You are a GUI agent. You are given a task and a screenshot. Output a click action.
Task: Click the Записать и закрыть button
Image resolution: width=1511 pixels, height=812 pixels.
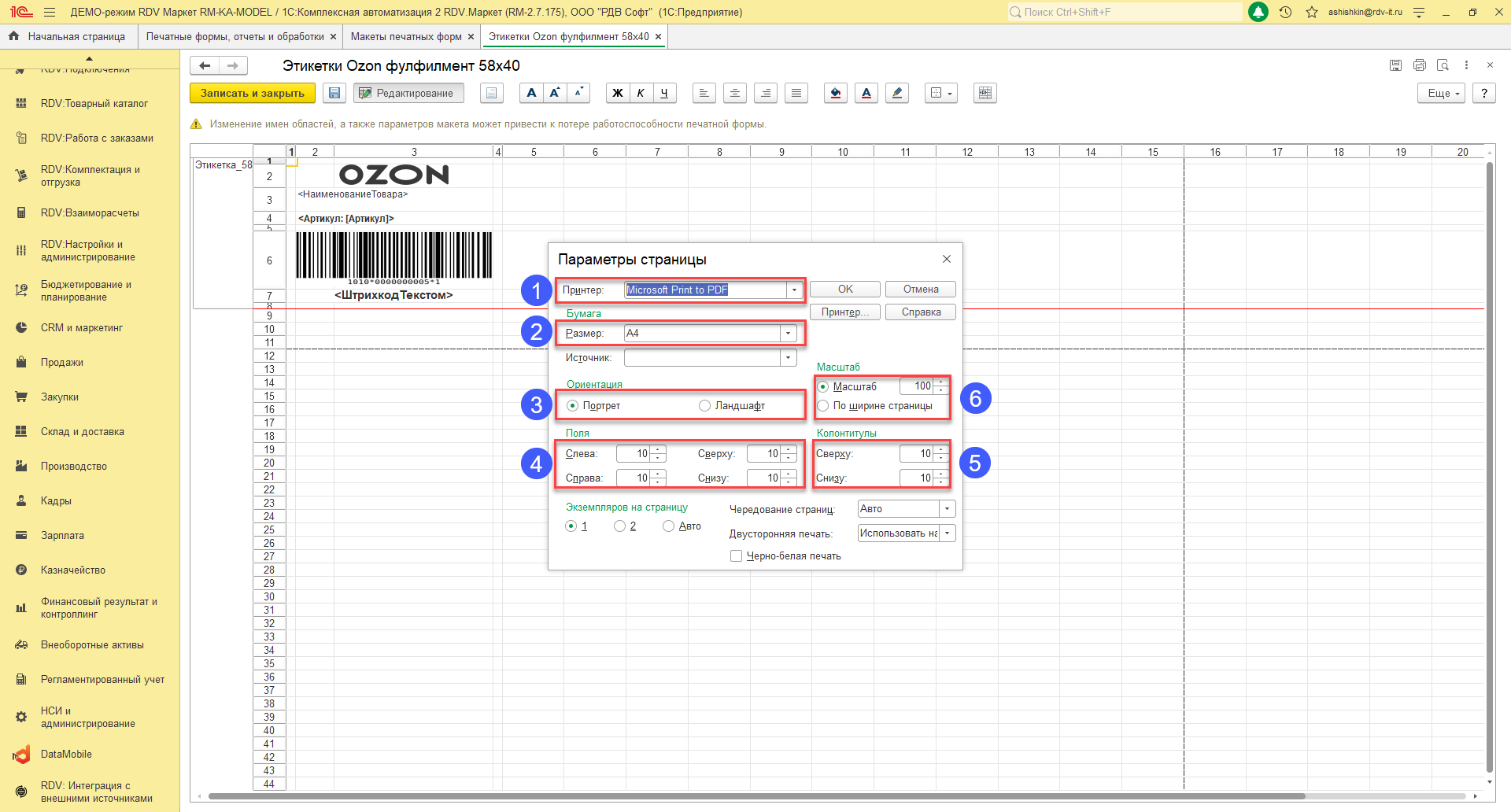coord(252,94)
